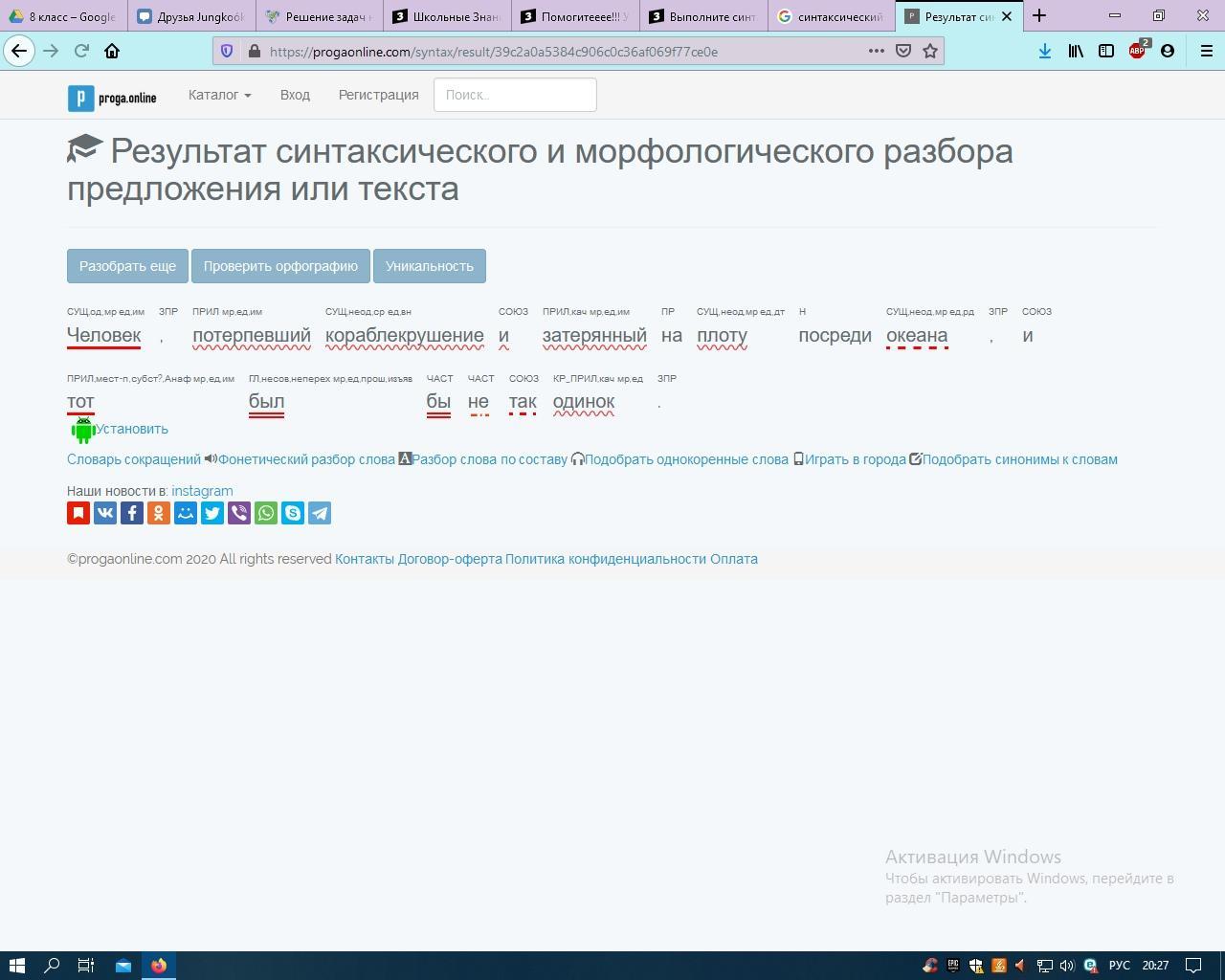The image size is (1225, 980).
Task: Click the green Android install icon
Action: [83, 430]
